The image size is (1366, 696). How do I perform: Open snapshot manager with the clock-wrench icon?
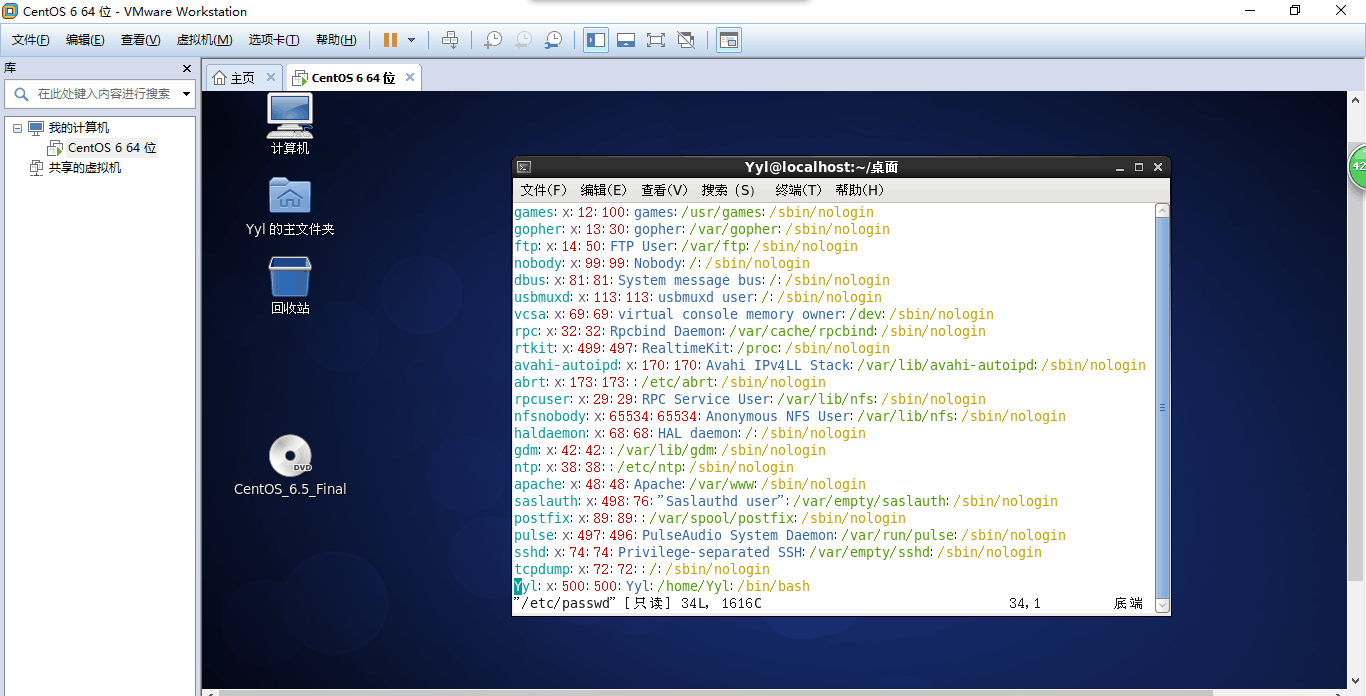(553, 40)
